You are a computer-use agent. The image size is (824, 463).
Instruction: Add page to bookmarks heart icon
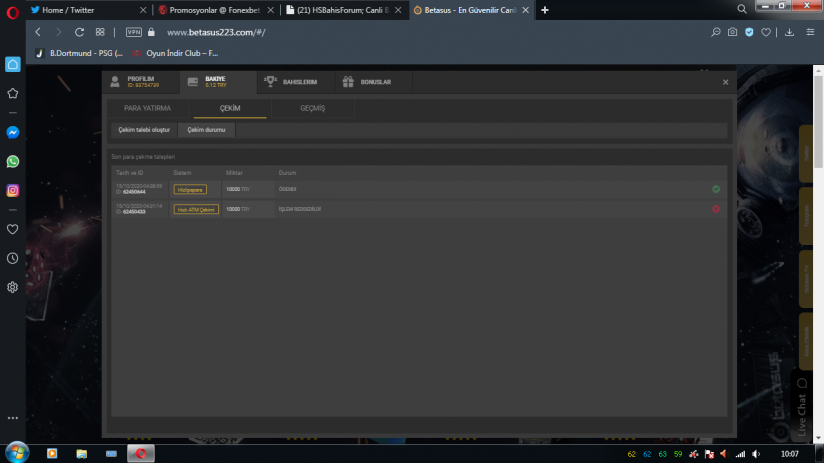(x=766, y=32)
